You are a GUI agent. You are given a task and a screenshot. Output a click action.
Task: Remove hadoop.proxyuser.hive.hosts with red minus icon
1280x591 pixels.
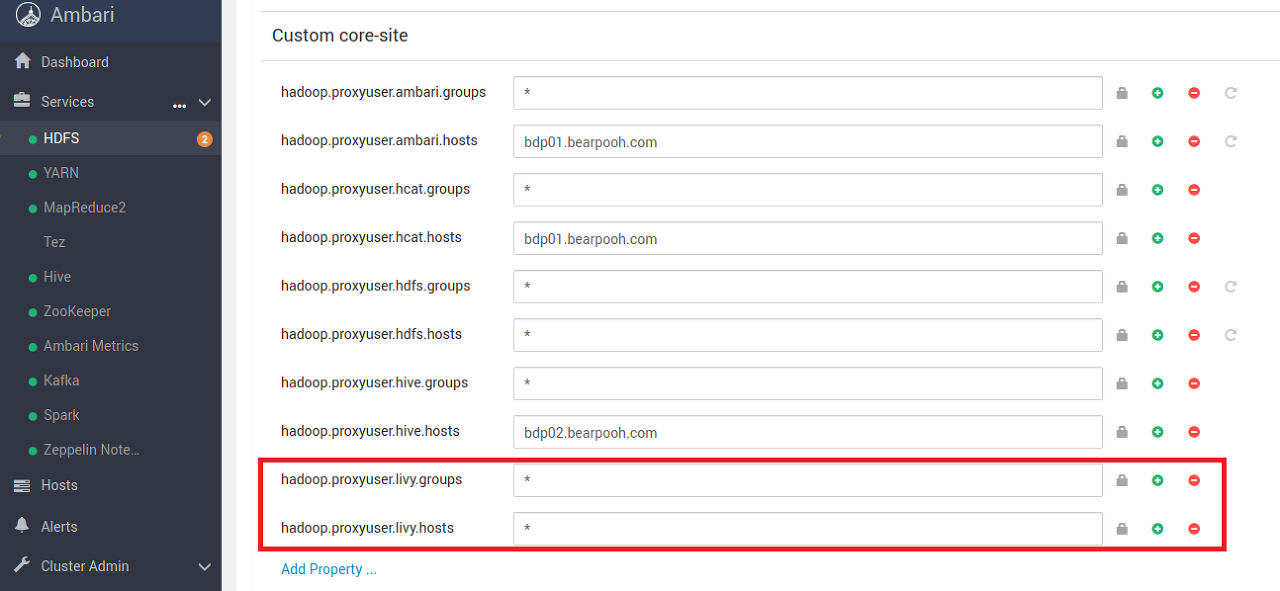[x=1194, y=432]
